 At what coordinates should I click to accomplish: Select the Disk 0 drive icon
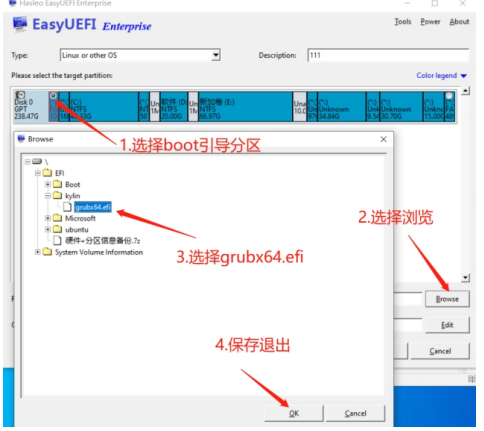pos(20,95)
